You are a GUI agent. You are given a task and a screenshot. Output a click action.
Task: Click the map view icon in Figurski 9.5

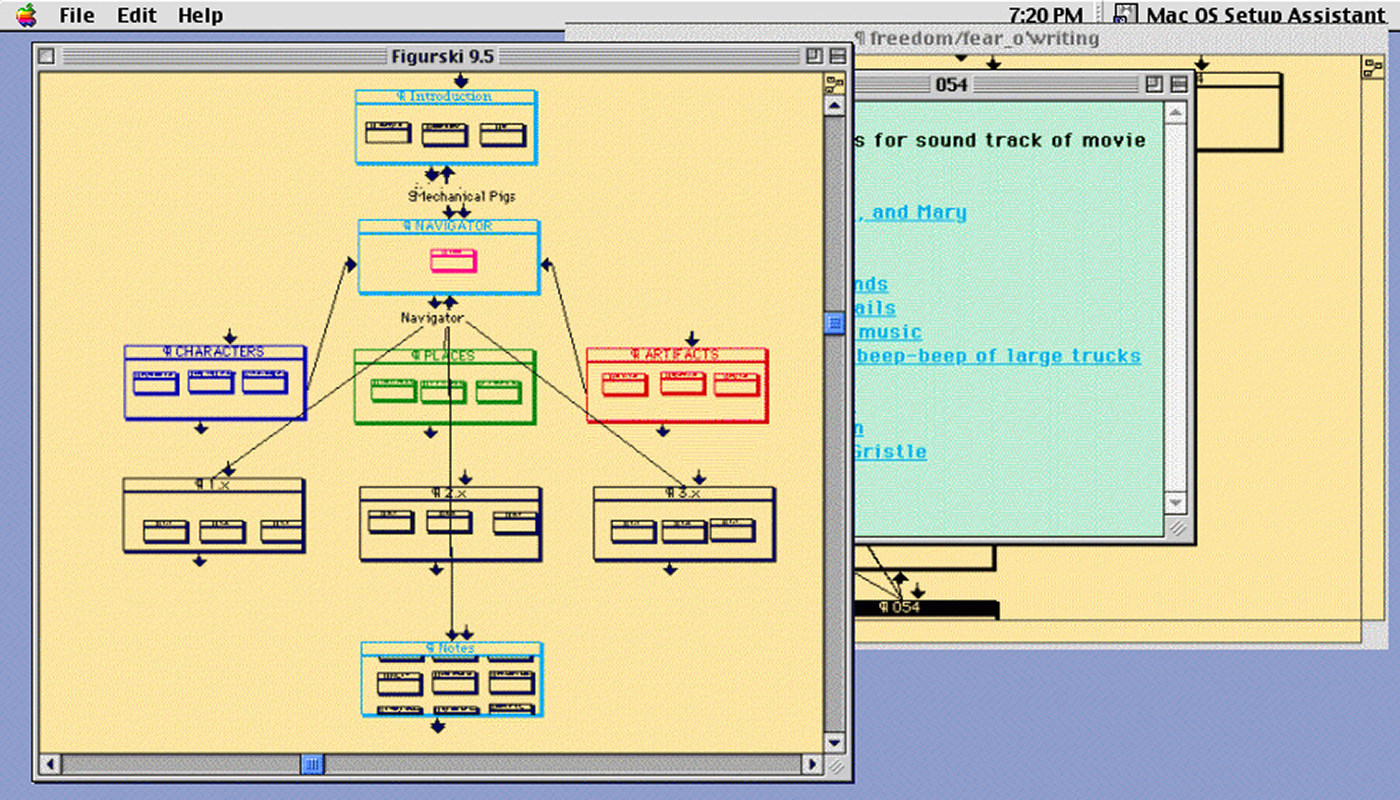pos(834,84)
